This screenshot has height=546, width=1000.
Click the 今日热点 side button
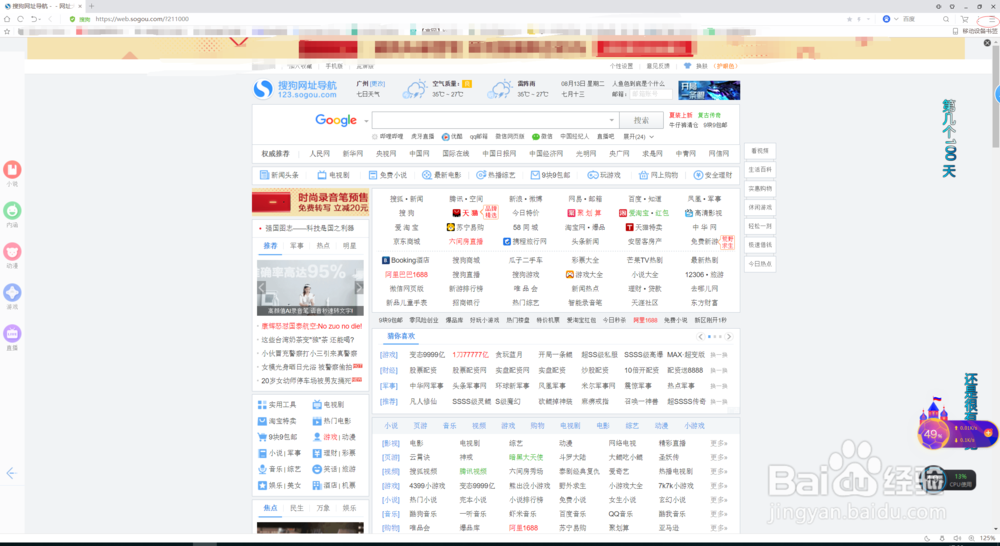[x=760, y=263]
